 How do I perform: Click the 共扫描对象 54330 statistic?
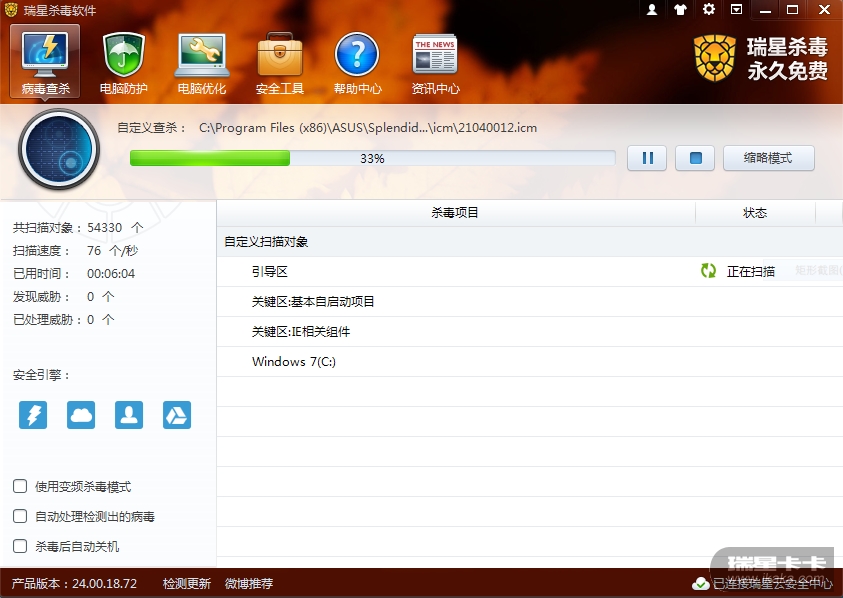[77, 228]
